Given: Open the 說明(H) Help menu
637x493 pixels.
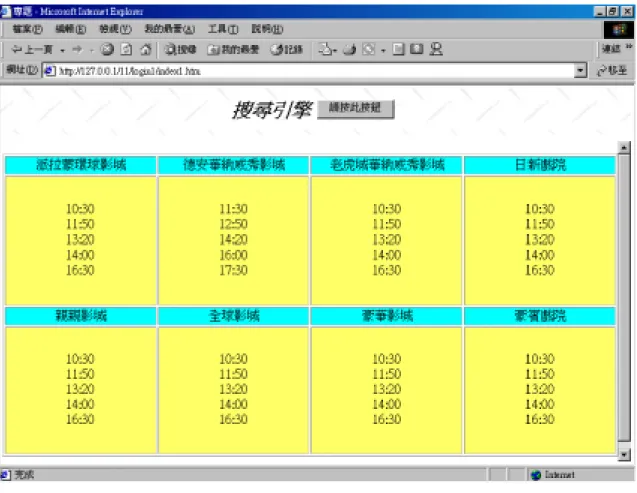Looking at the screenshot, I should [x=267, y=29].
